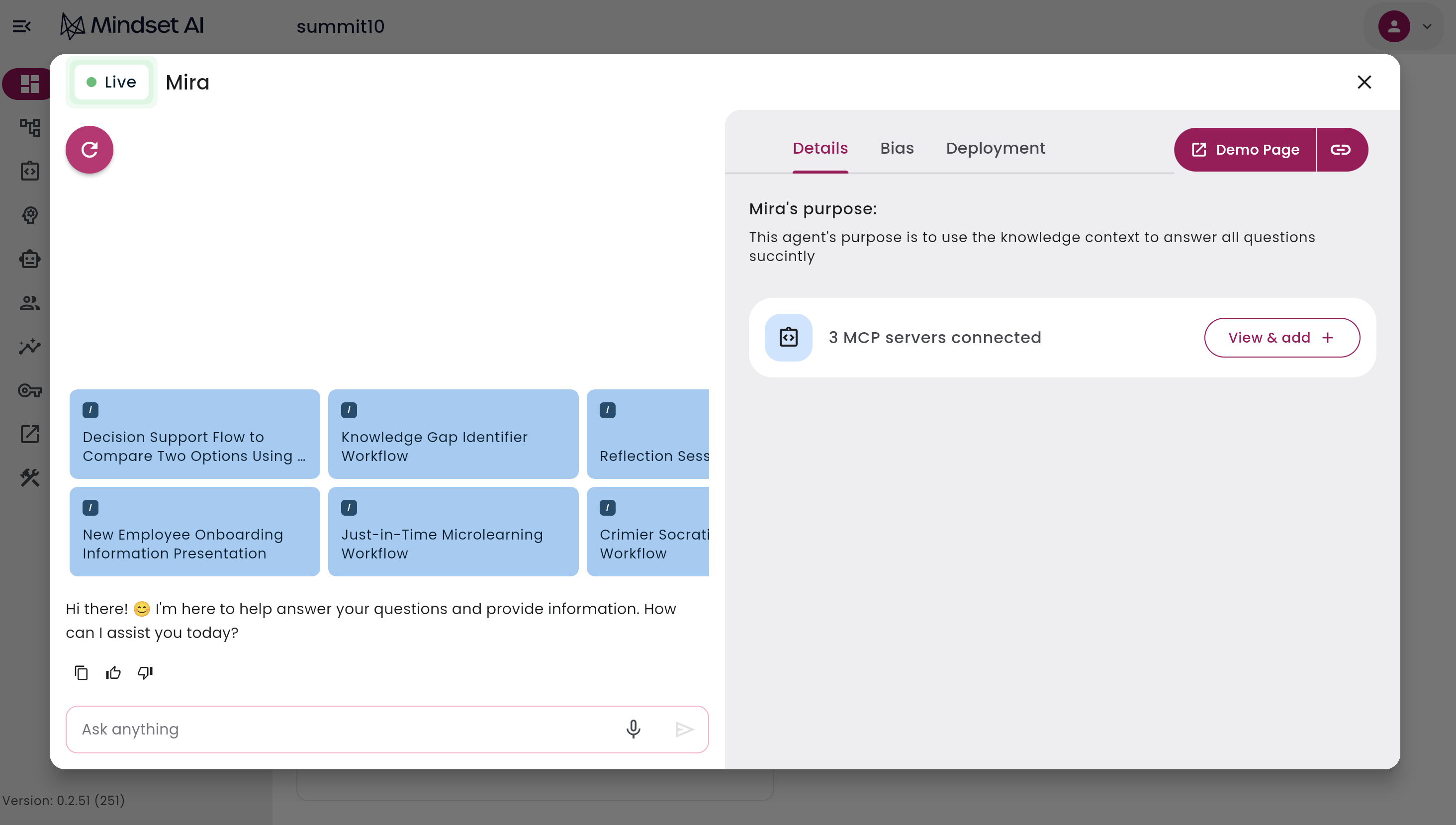Open the tools wrench sidebar icon

coord(29,478)
